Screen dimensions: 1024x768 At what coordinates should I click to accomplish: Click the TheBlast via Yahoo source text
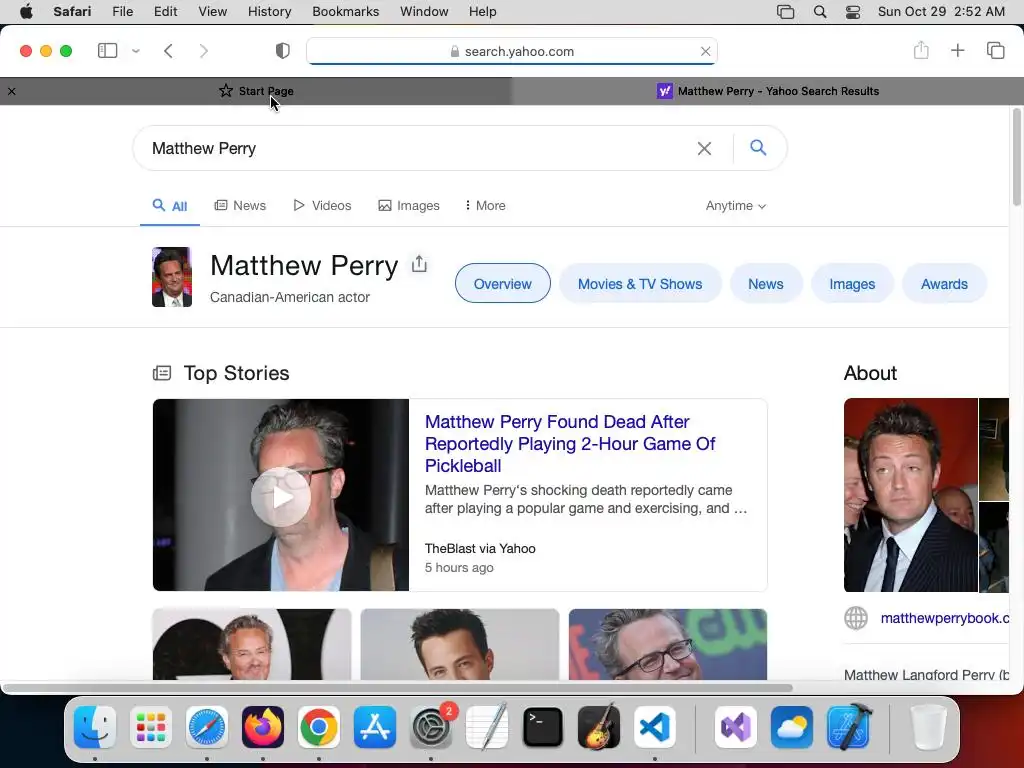[x=480, y=549]
